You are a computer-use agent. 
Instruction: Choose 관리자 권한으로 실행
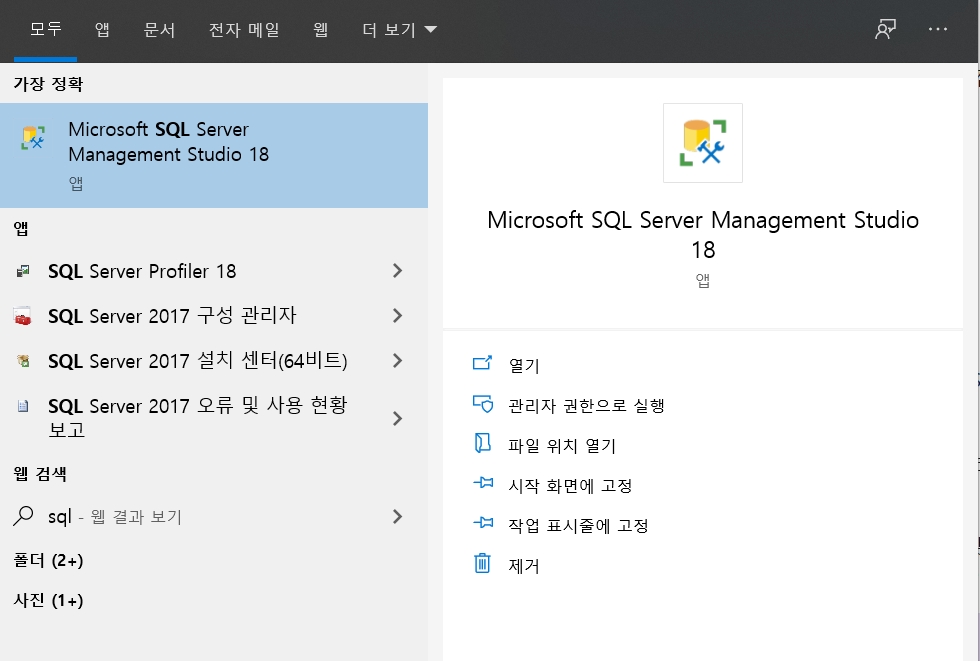tap(586, 405)
